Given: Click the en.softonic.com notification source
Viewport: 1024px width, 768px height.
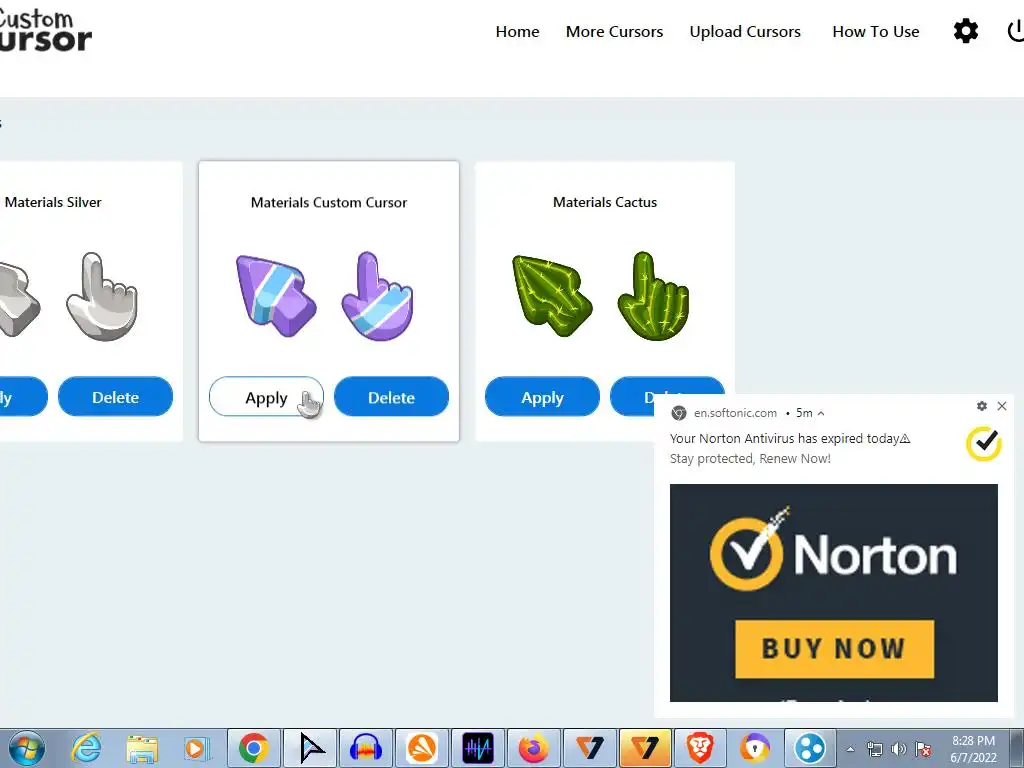Looking at the screenshot, I should (x=735, y=413).
